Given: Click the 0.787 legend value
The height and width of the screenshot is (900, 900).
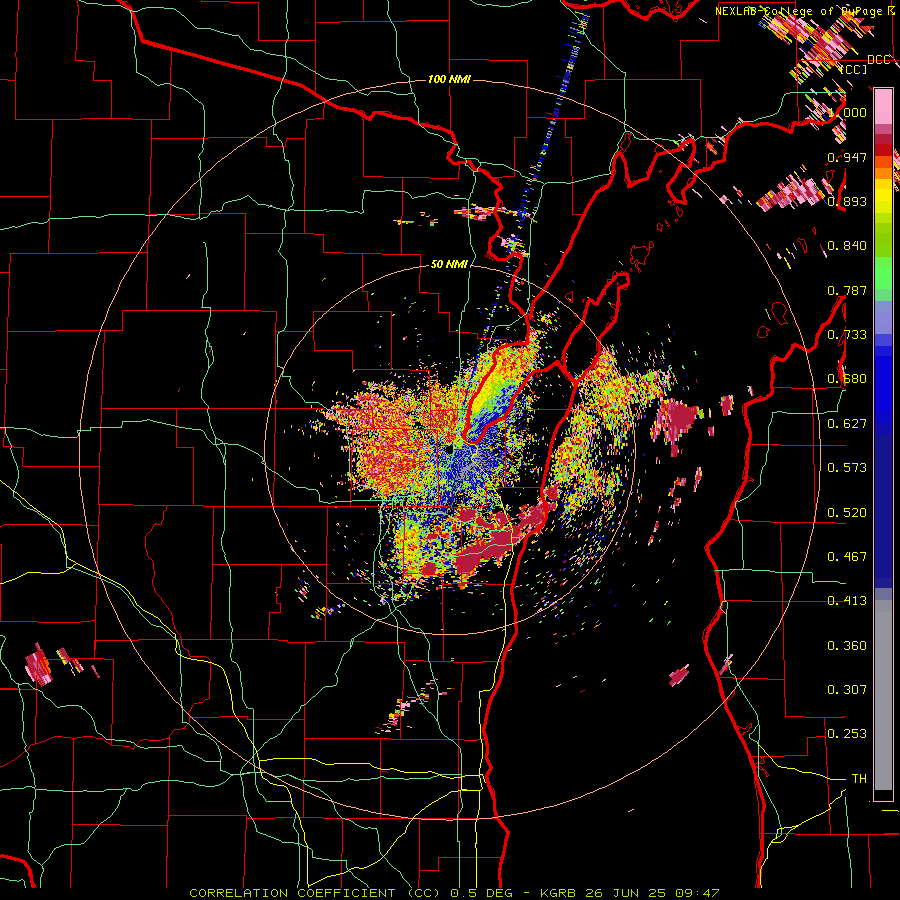Looking at the screenshot, I should (x=847, y=290).
